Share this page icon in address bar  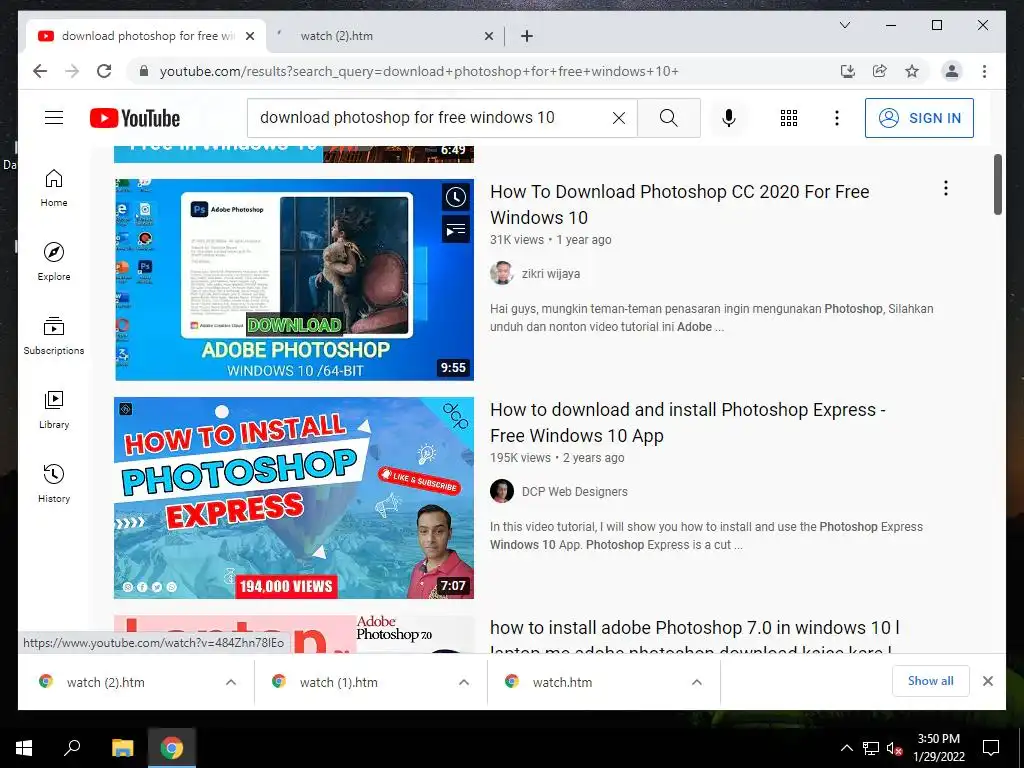point(880,71)
